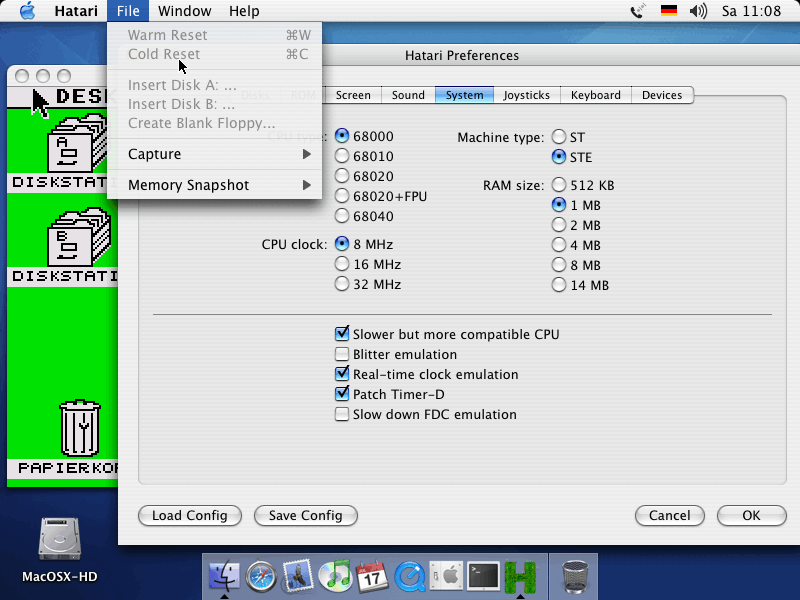The height and width of the screenshot is (600, 800).
Task: Enable Blitter emulation checkbox
Action: [x=396, y=354]
